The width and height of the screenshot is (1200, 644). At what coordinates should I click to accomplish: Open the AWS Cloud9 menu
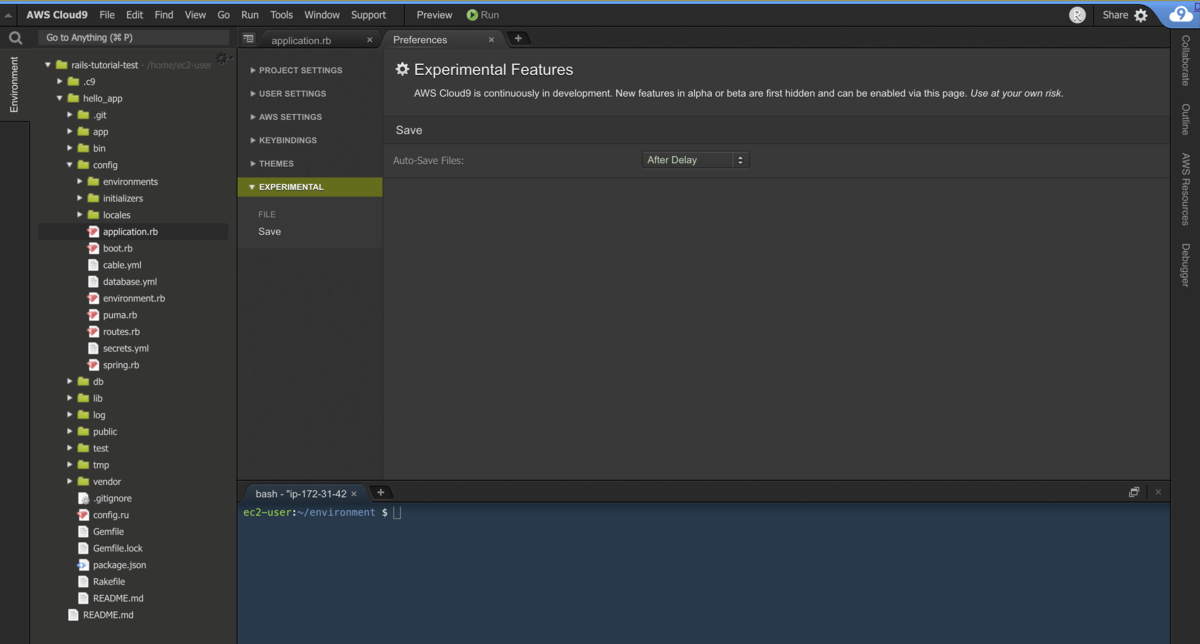[57, 15]
